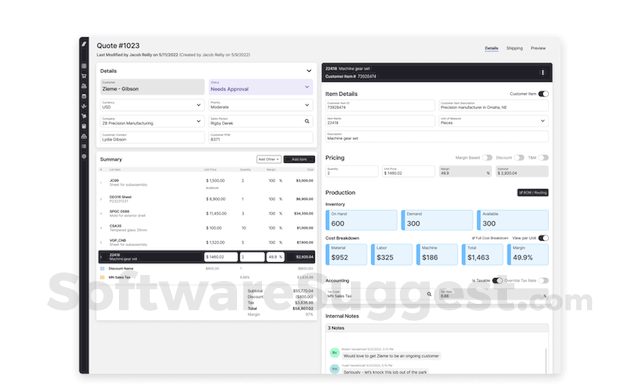Click the unit price box in selected row
The width and height of the screenshot is (640, 390).
221,257
